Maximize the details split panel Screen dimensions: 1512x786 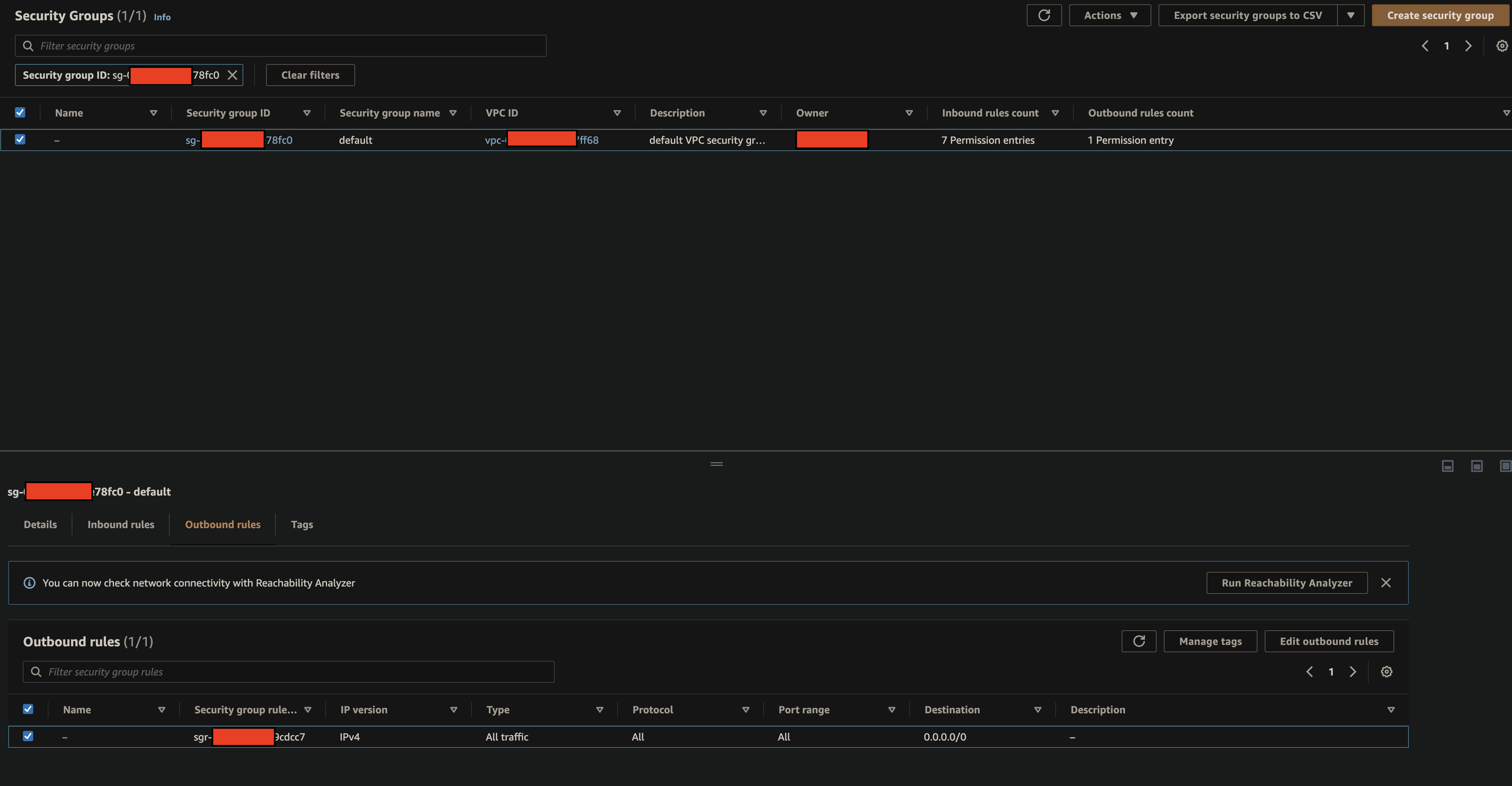[x=1505, y=465]
